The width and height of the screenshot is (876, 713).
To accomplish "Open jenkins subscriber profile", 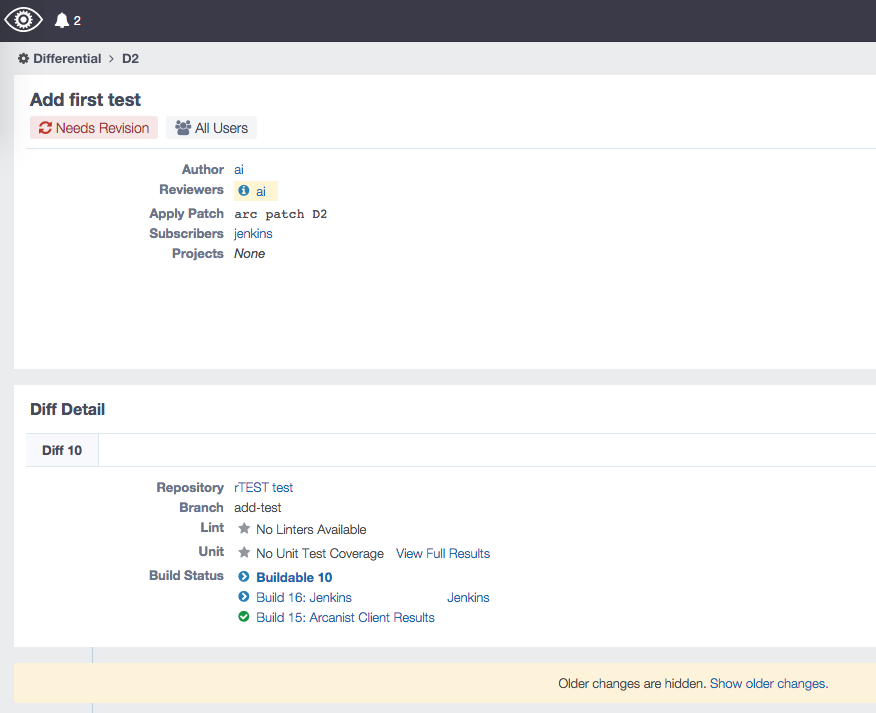I will [253, 234].
